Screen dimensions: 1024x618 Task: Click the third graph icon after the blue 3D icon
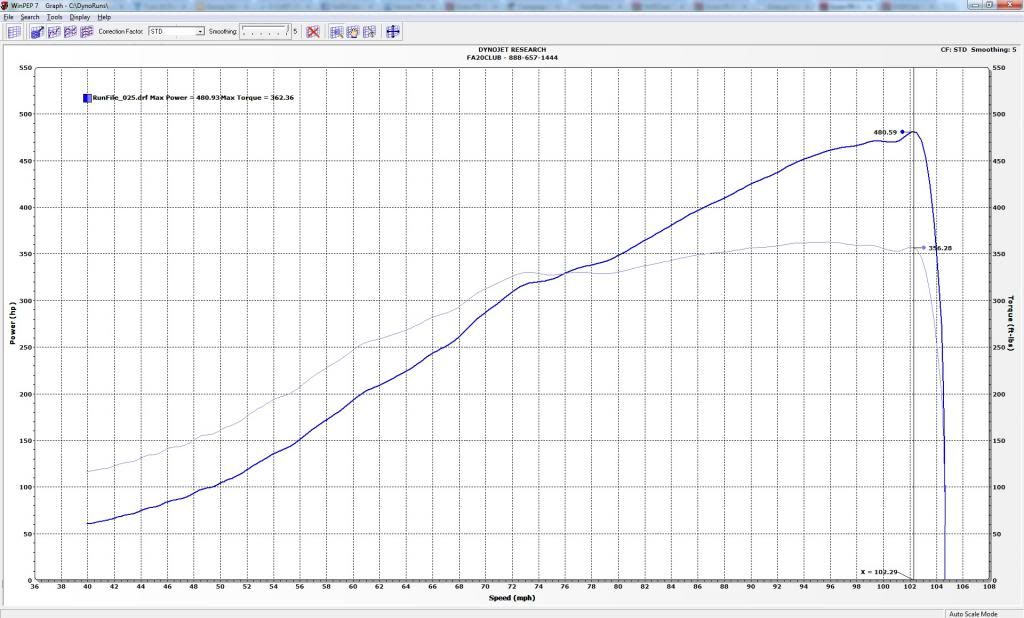coord(87,32)
